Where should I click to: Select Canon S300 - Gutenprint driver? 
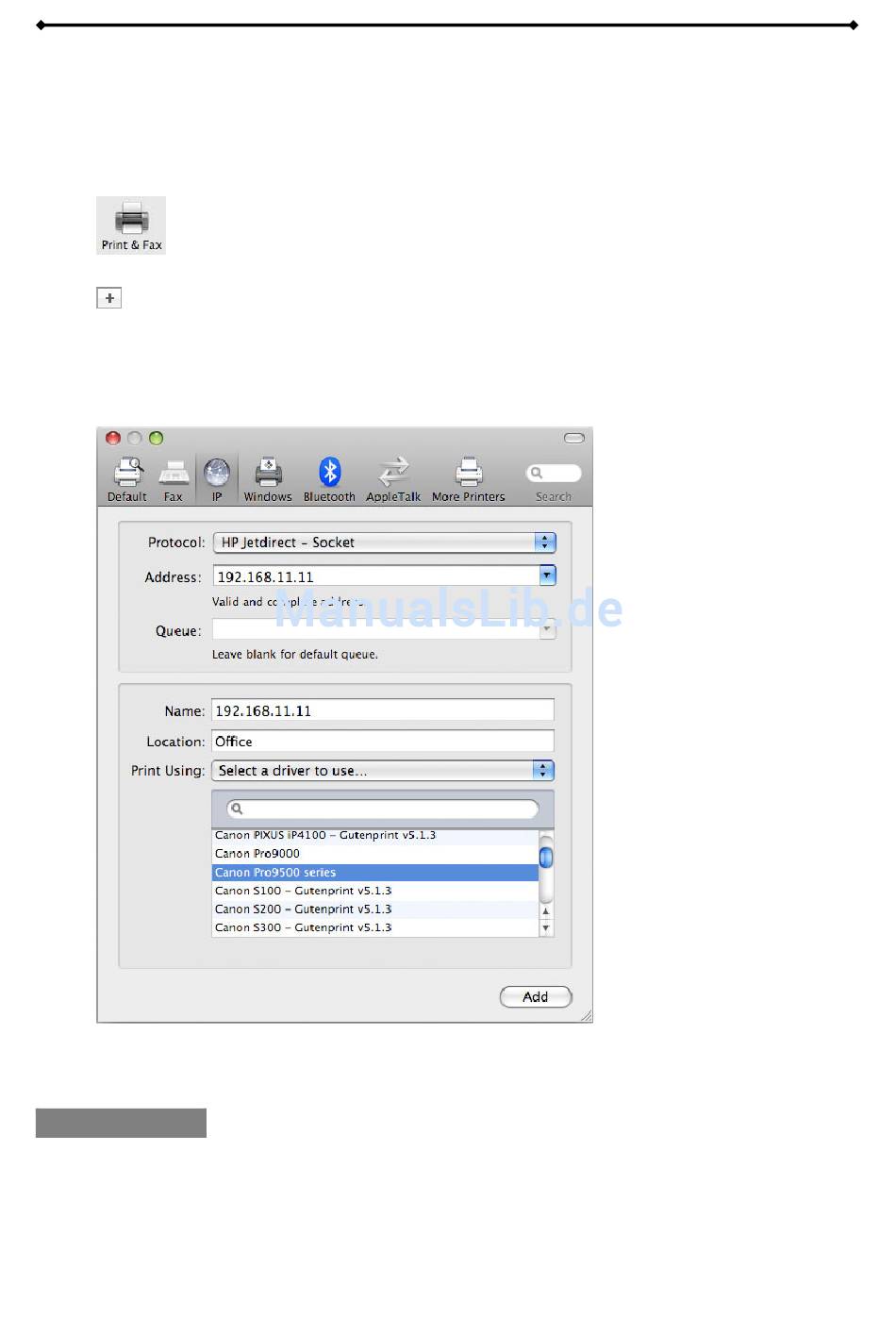tap(375, 927)
